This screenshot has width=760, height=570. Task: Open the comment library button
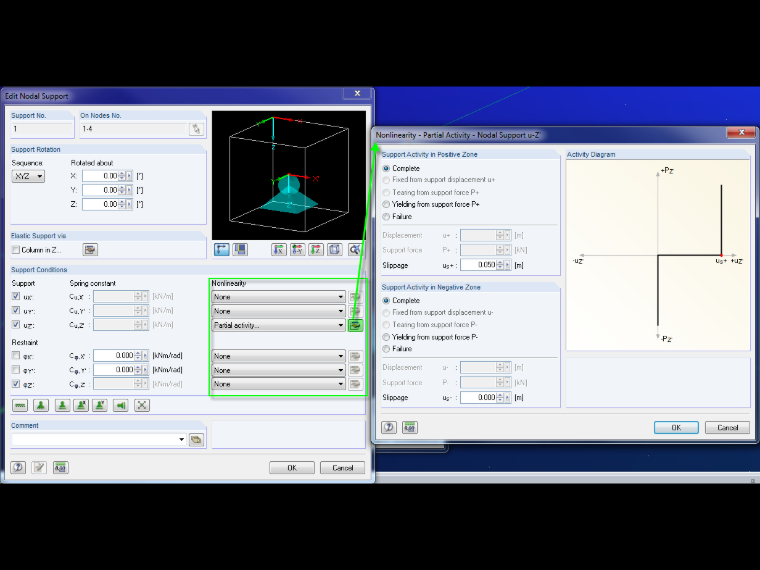click(x=196, y=440)
